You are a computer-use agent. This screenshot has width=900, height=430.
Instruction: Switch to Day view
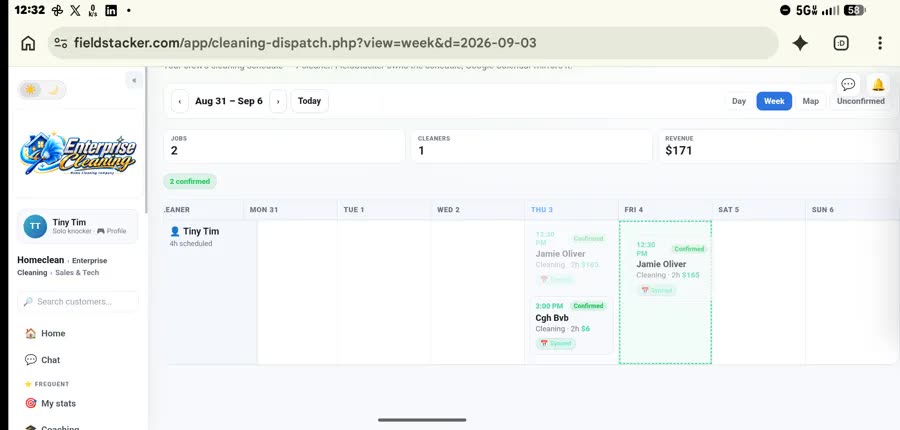[739, 101]
